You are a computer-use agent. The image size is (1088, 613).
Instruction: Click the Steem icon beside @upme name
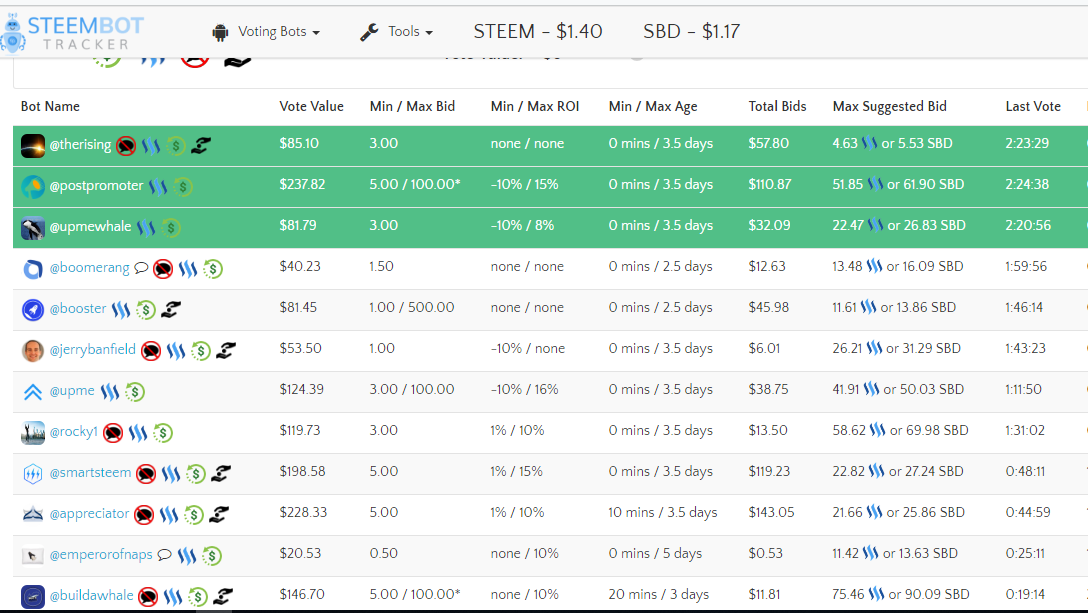tap(110, 392)
